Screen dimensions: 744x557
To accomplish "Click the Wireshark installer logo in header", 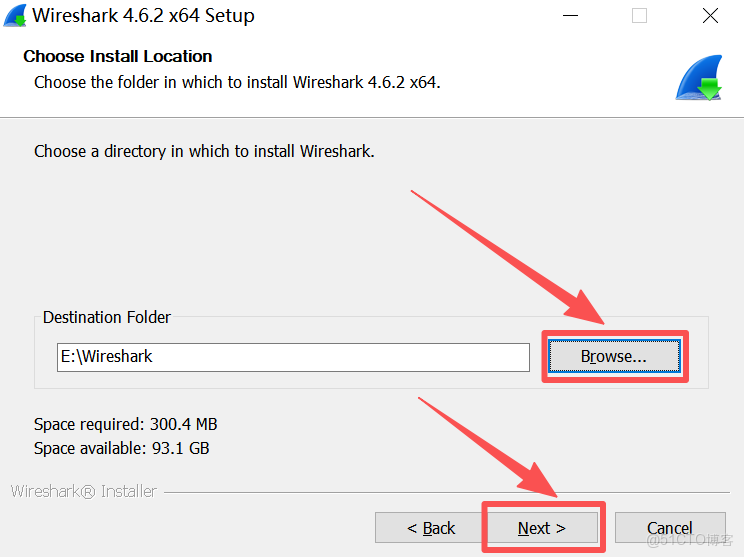I will pos(699,79).
